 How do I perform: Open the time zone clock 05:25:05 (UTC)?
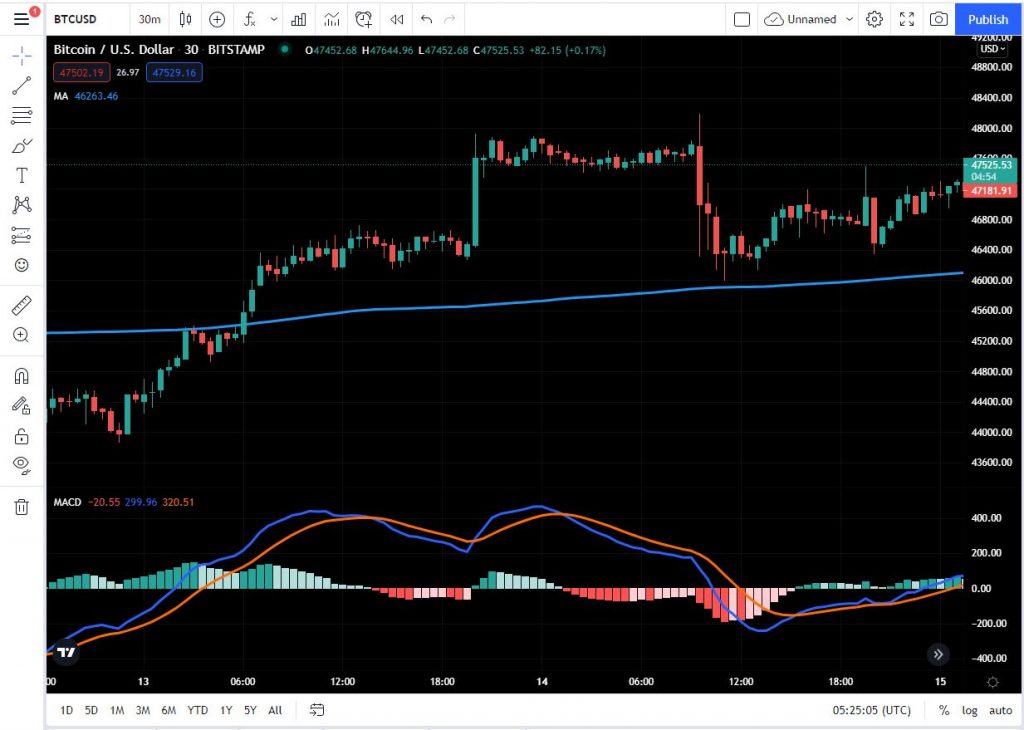871,710
